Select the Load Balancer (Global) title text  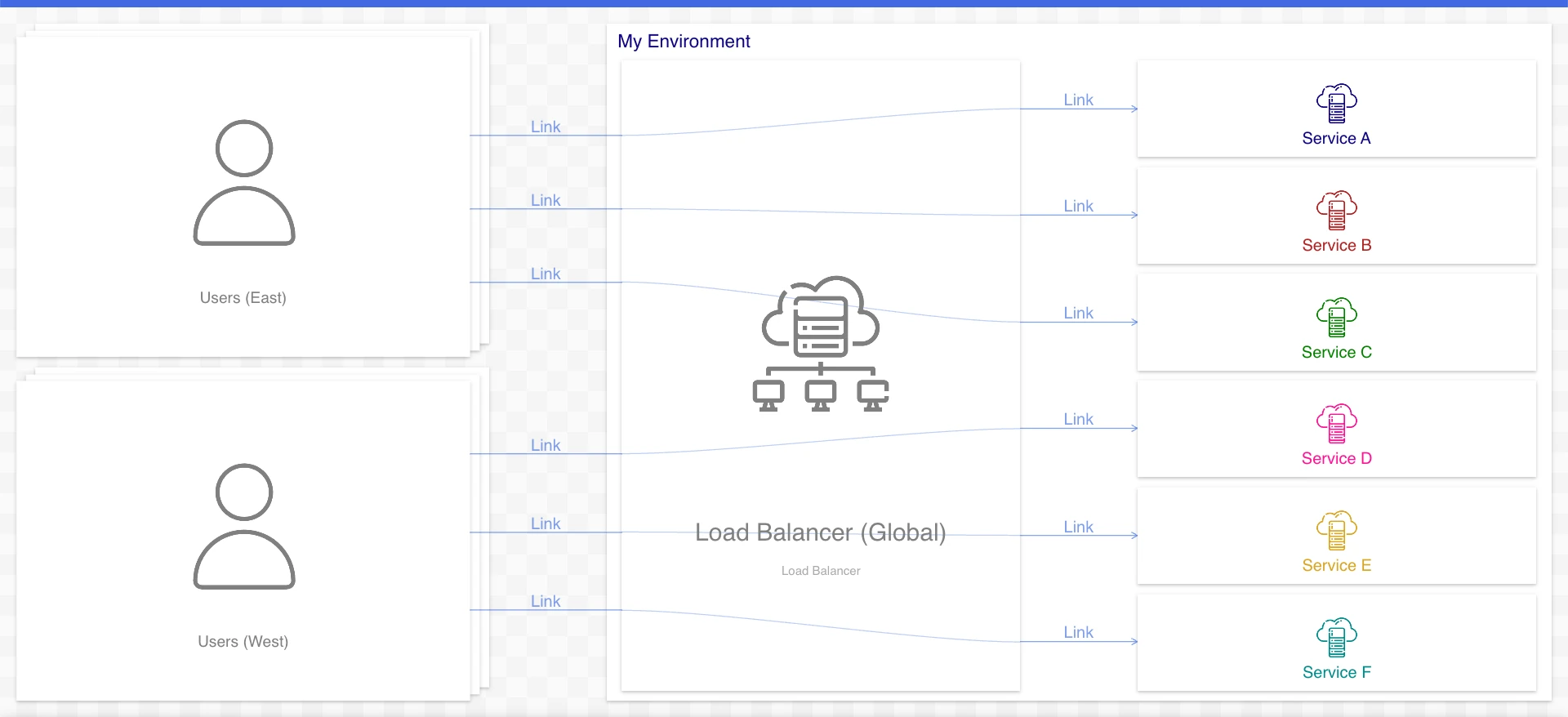[x=820, y=532]
